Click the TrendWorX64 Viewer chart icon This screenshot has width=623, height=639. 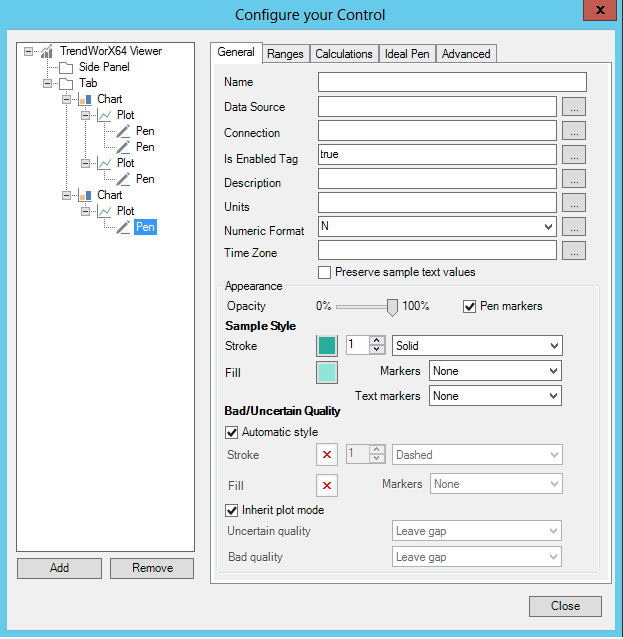tap(46, 51)
